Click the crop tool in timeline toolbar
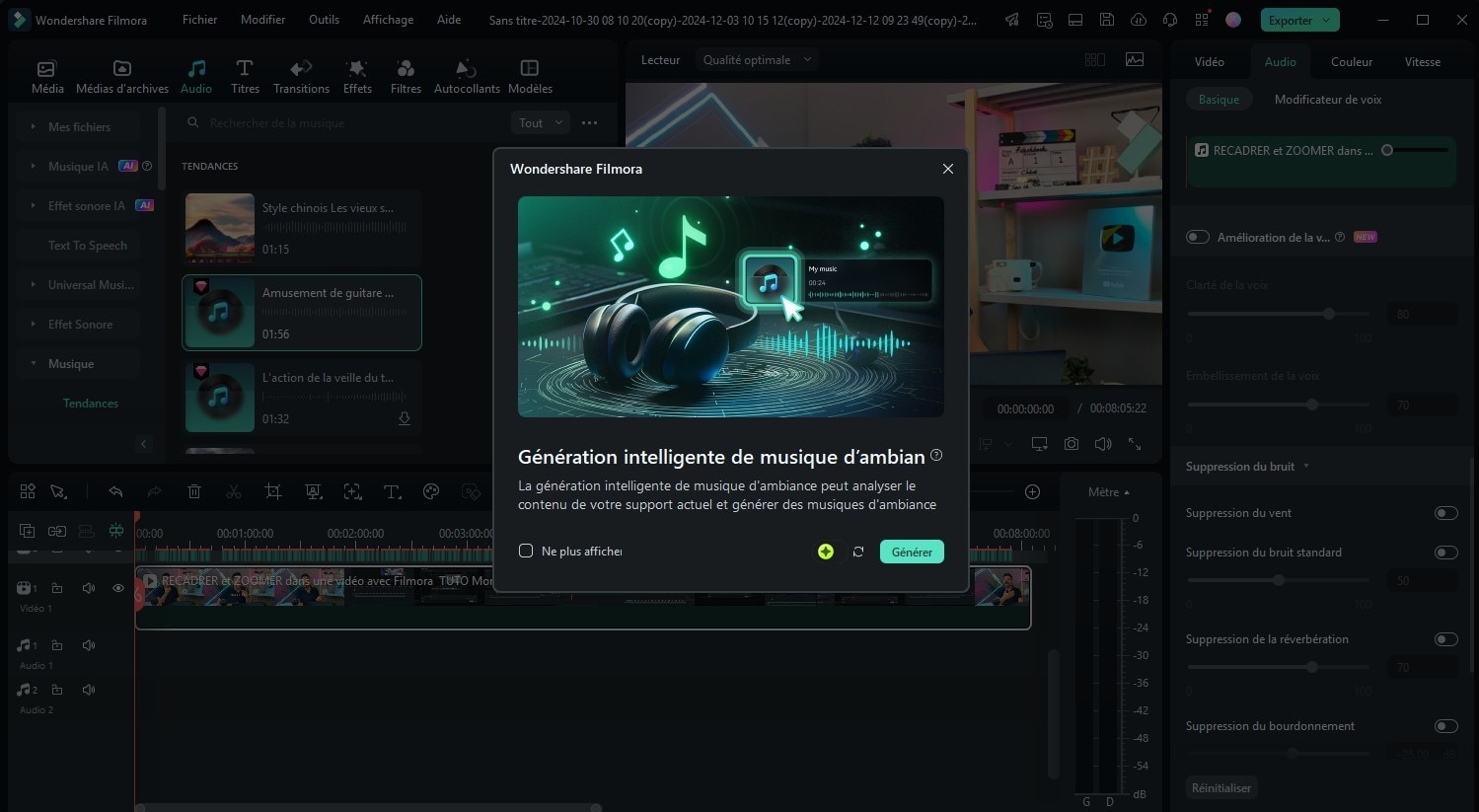Viewport: 1479px width, 812px height. (x=273, y=491)
